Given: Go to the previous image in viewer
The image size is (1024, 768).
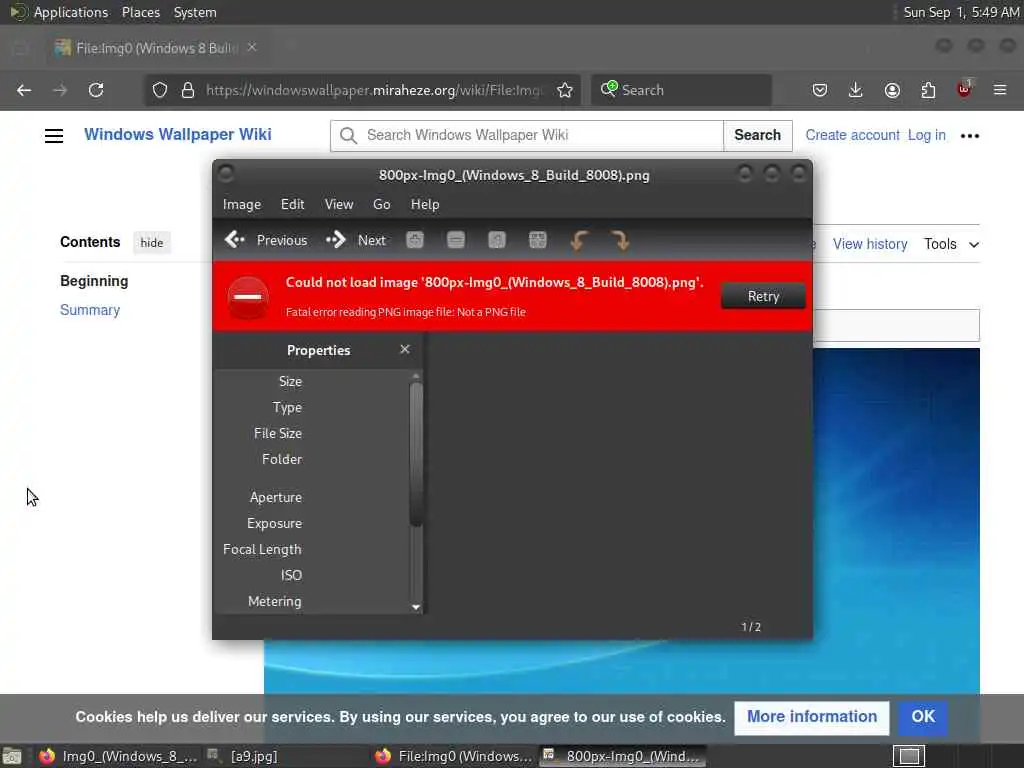Looking at the screenshot, I should 266,240.
